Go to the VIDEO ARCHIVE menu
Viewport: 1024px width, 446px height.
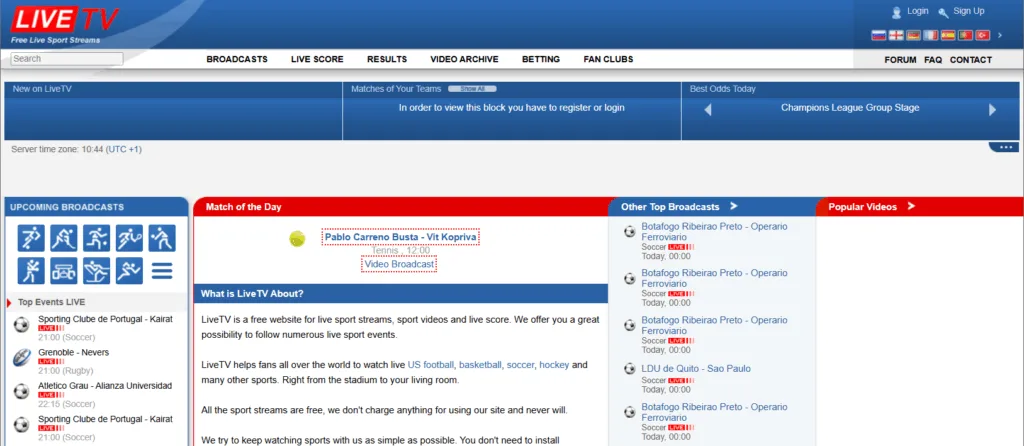[x=464, y=60]
